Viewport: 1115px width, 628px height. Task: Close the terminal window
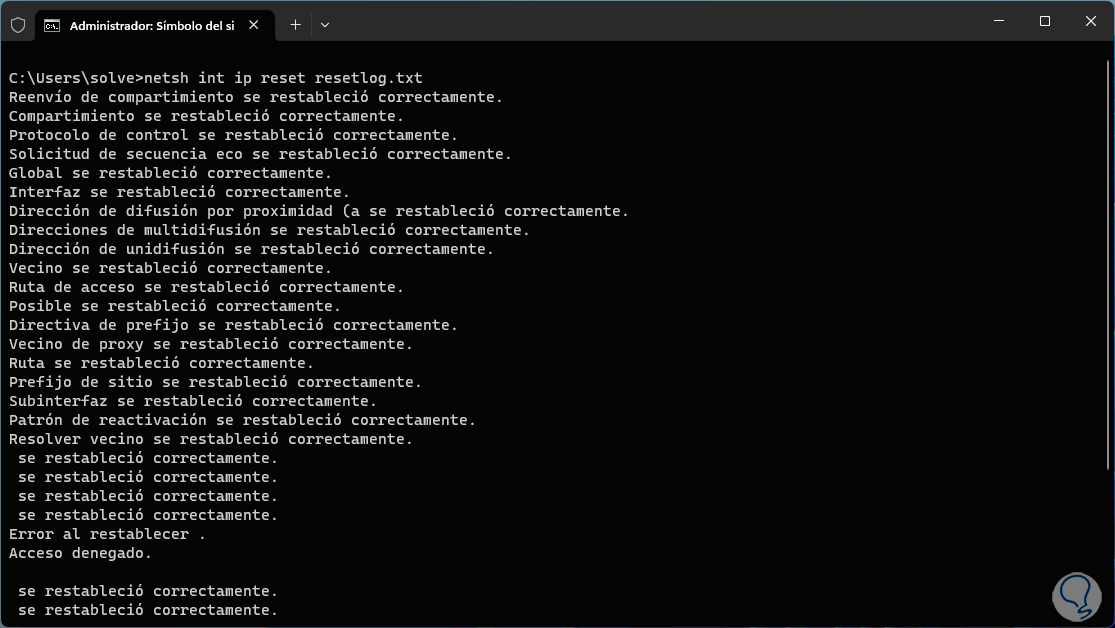(x=1091, y=21)
